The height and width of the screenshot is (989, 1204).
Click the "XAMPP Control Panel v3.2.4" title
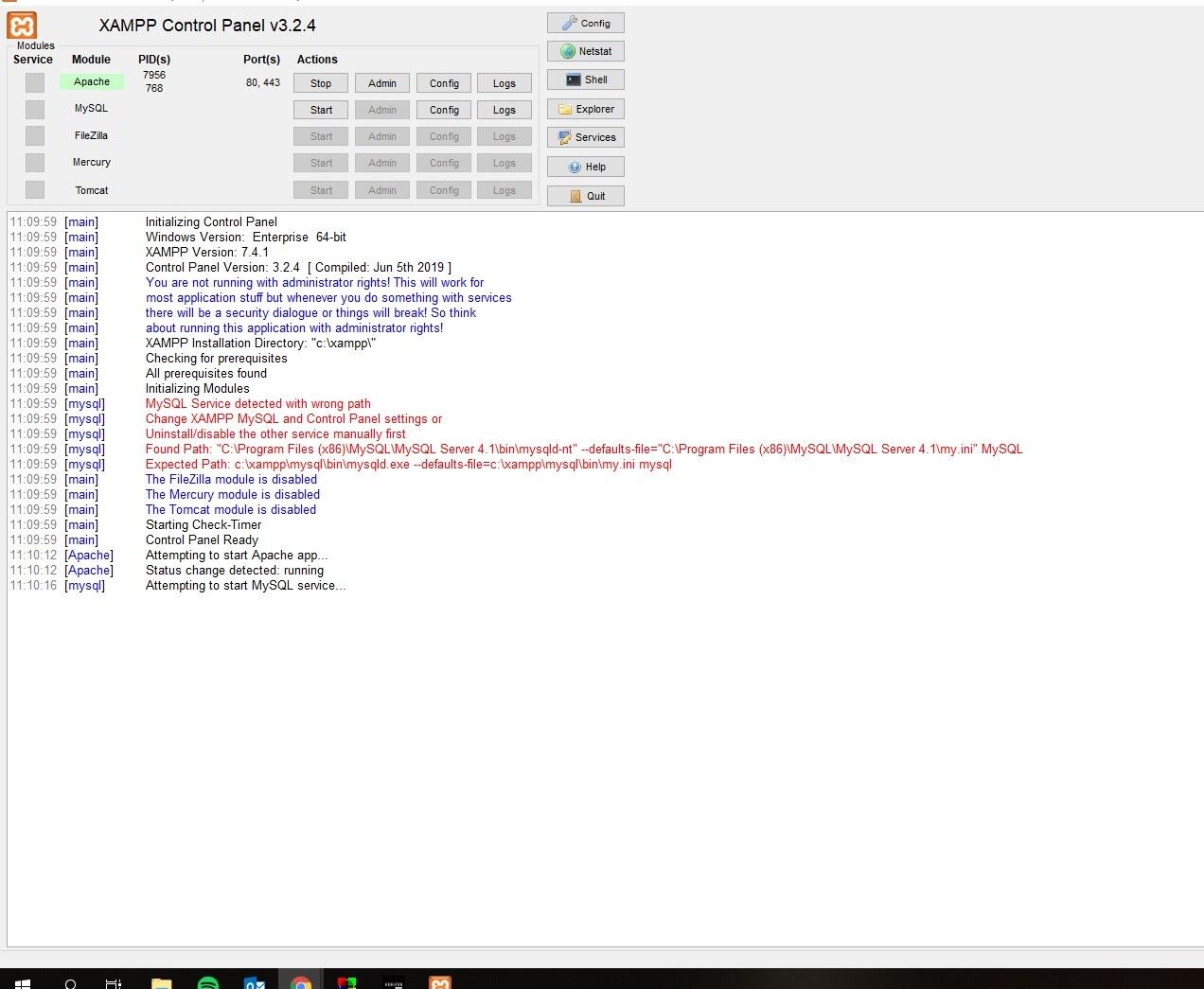click(207, 26)
